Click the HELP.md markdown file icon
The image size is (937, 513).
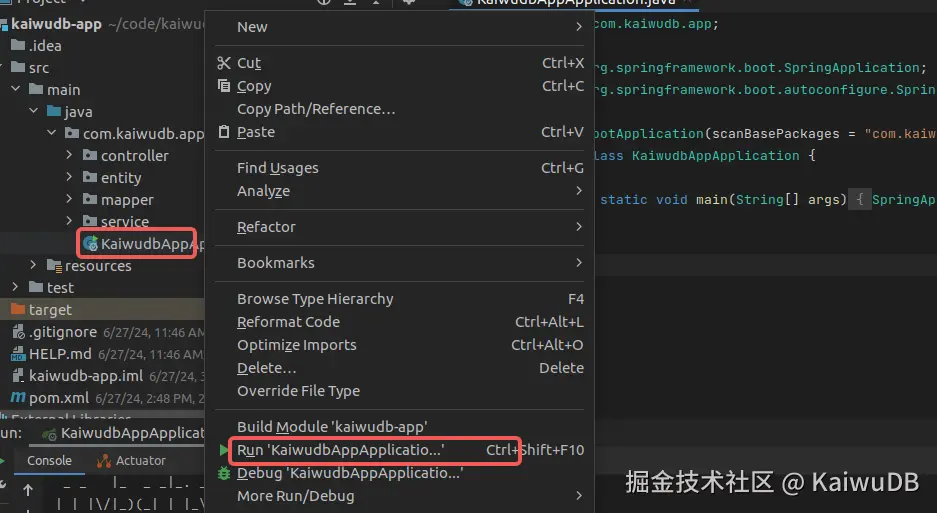tap(18, 354)
